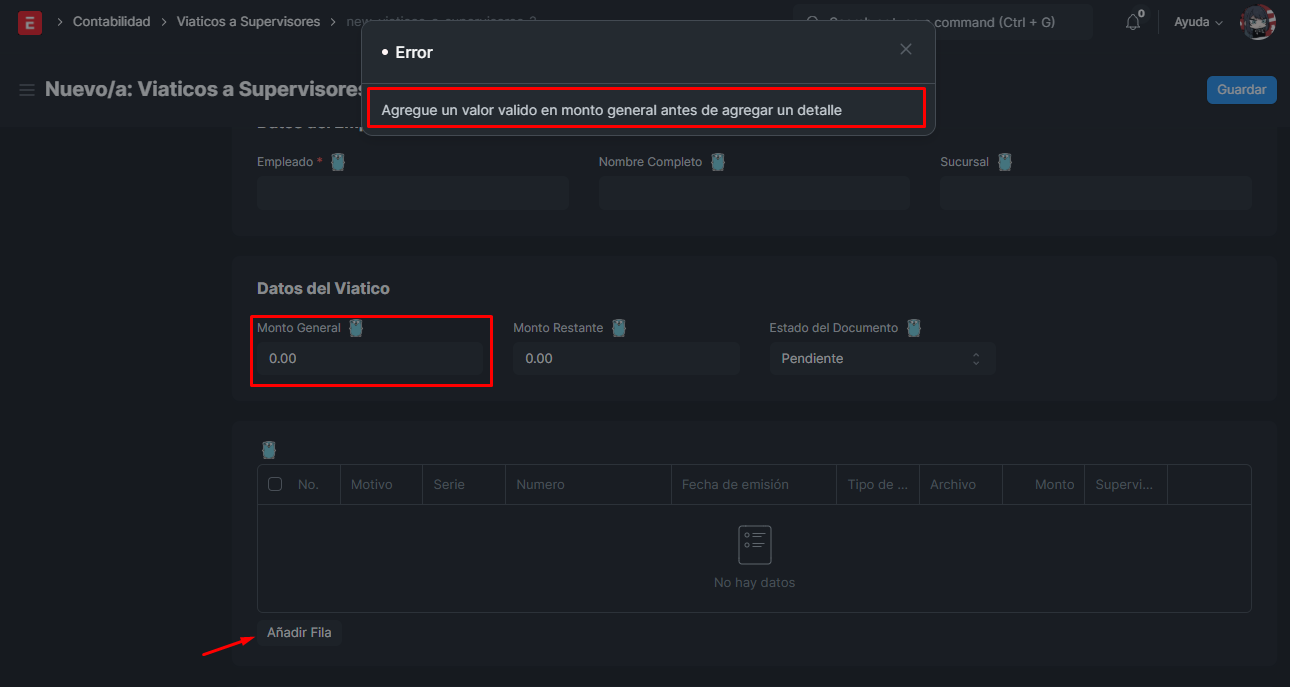Check the select-all rows checkbox in table
This screenshot has width=1290, height=687.
[276, 484]
